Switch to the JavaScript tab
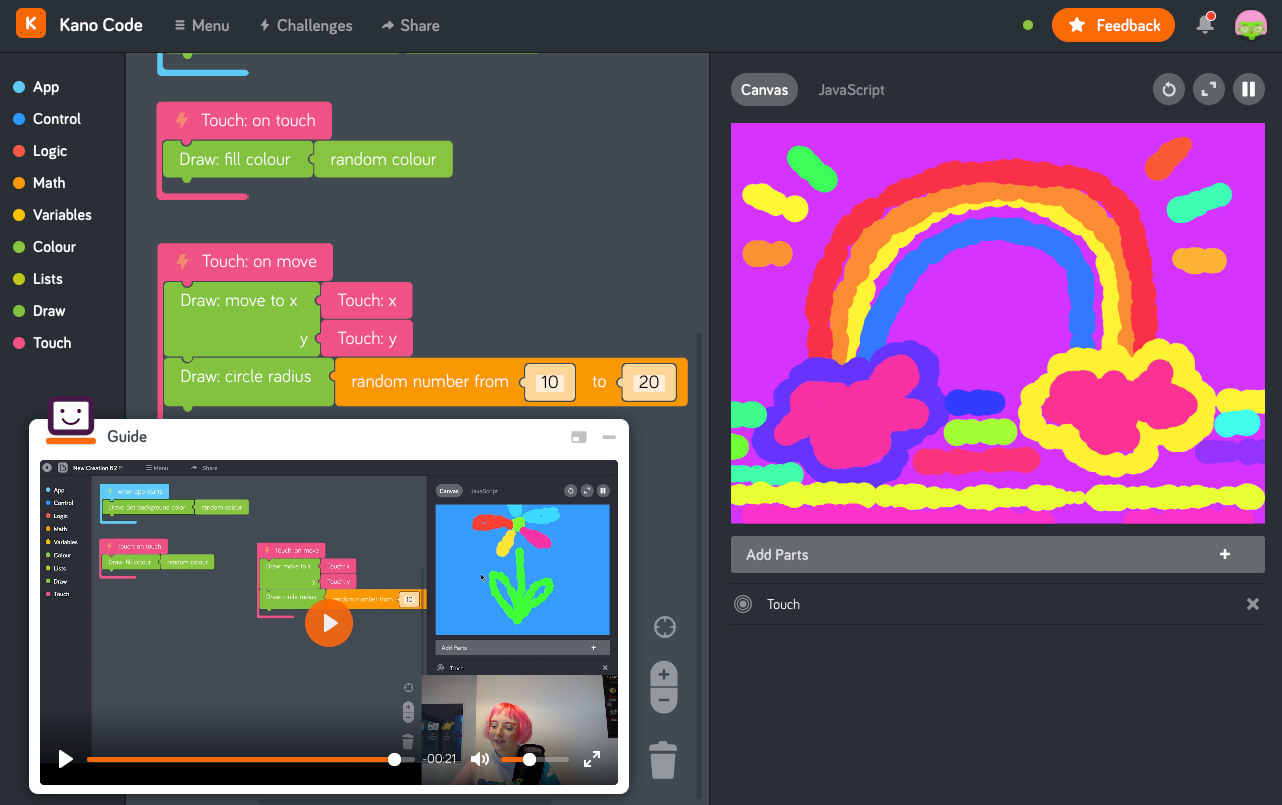The width and height of the screenshot is (1282, 805). pyautogui.click(x=851, y=89)
